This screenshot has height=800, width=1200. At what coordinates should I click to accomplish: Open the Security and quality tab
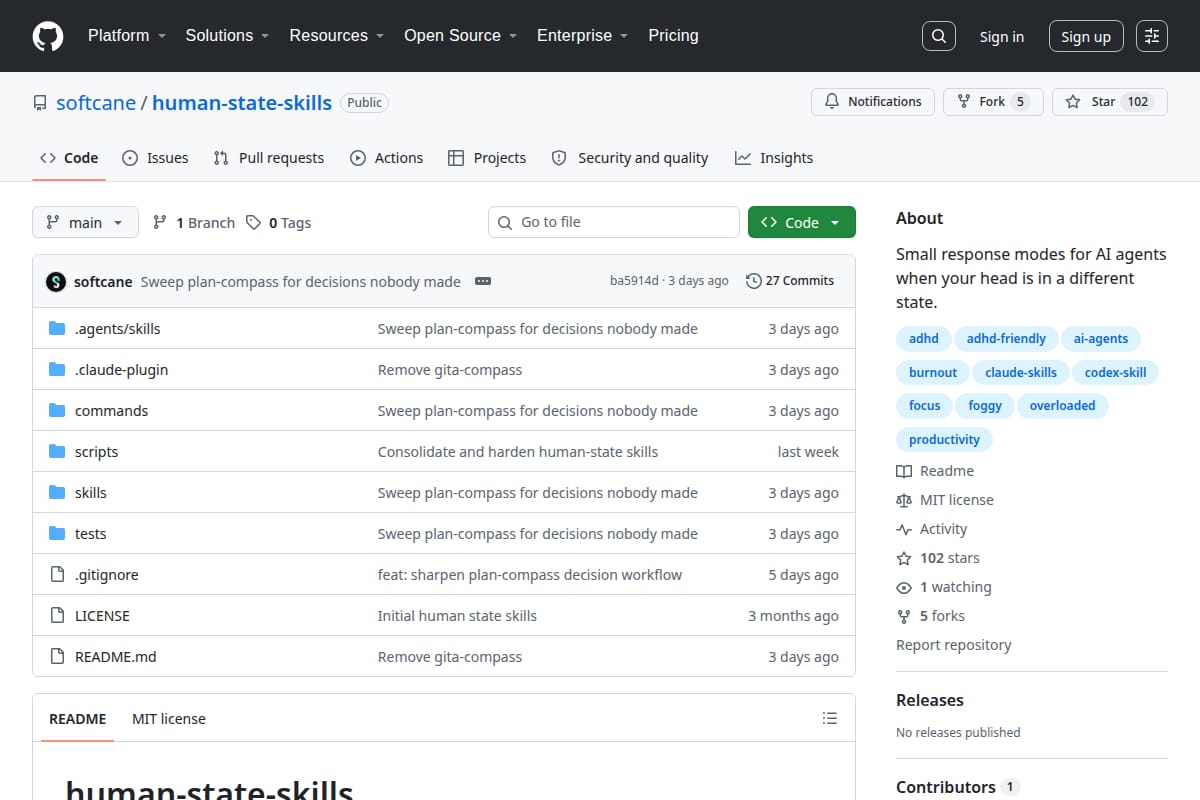[630, 158]
